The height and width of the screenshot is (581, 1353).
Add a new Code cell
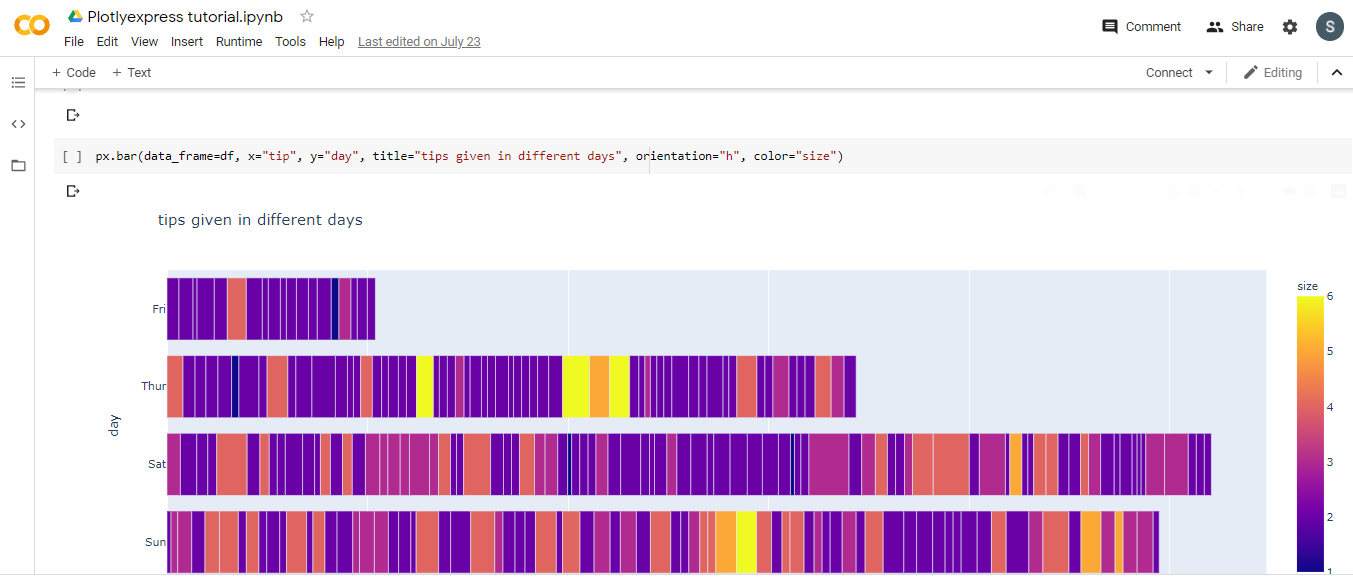pos(74,72)
